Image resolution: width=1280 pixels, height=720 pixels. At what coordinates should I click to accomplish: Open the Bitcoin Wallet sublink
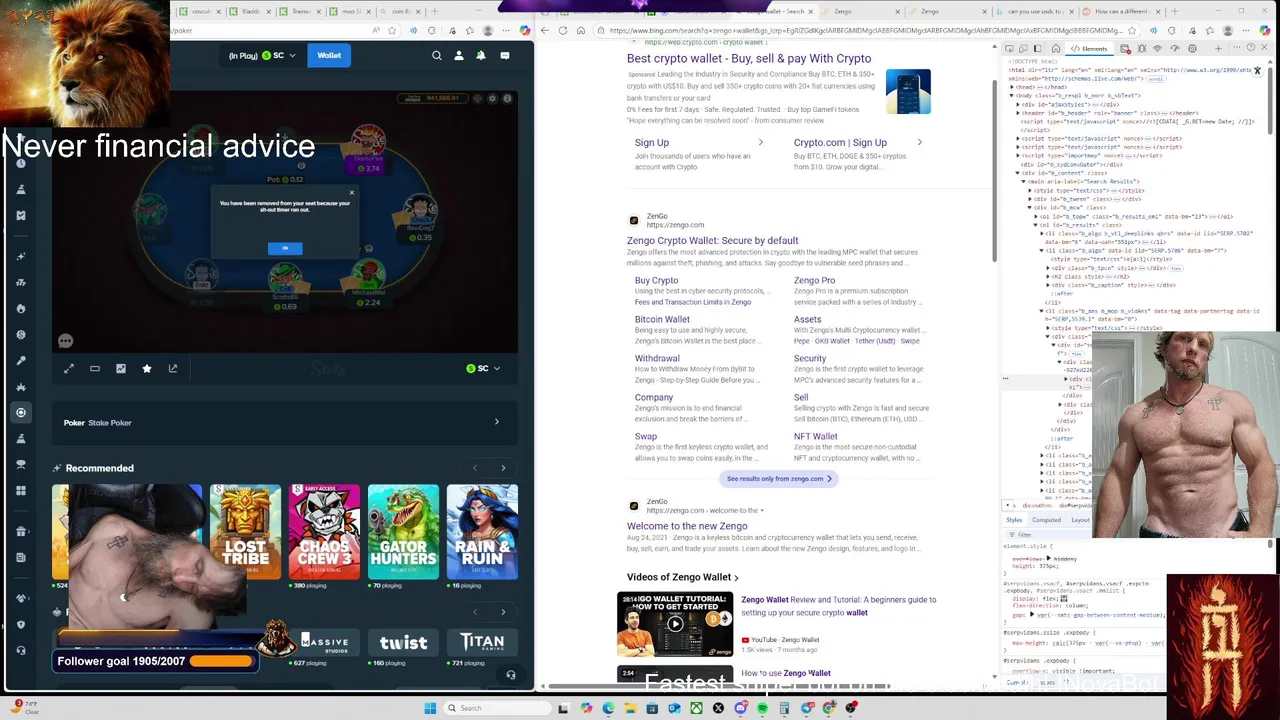[662, 320]
